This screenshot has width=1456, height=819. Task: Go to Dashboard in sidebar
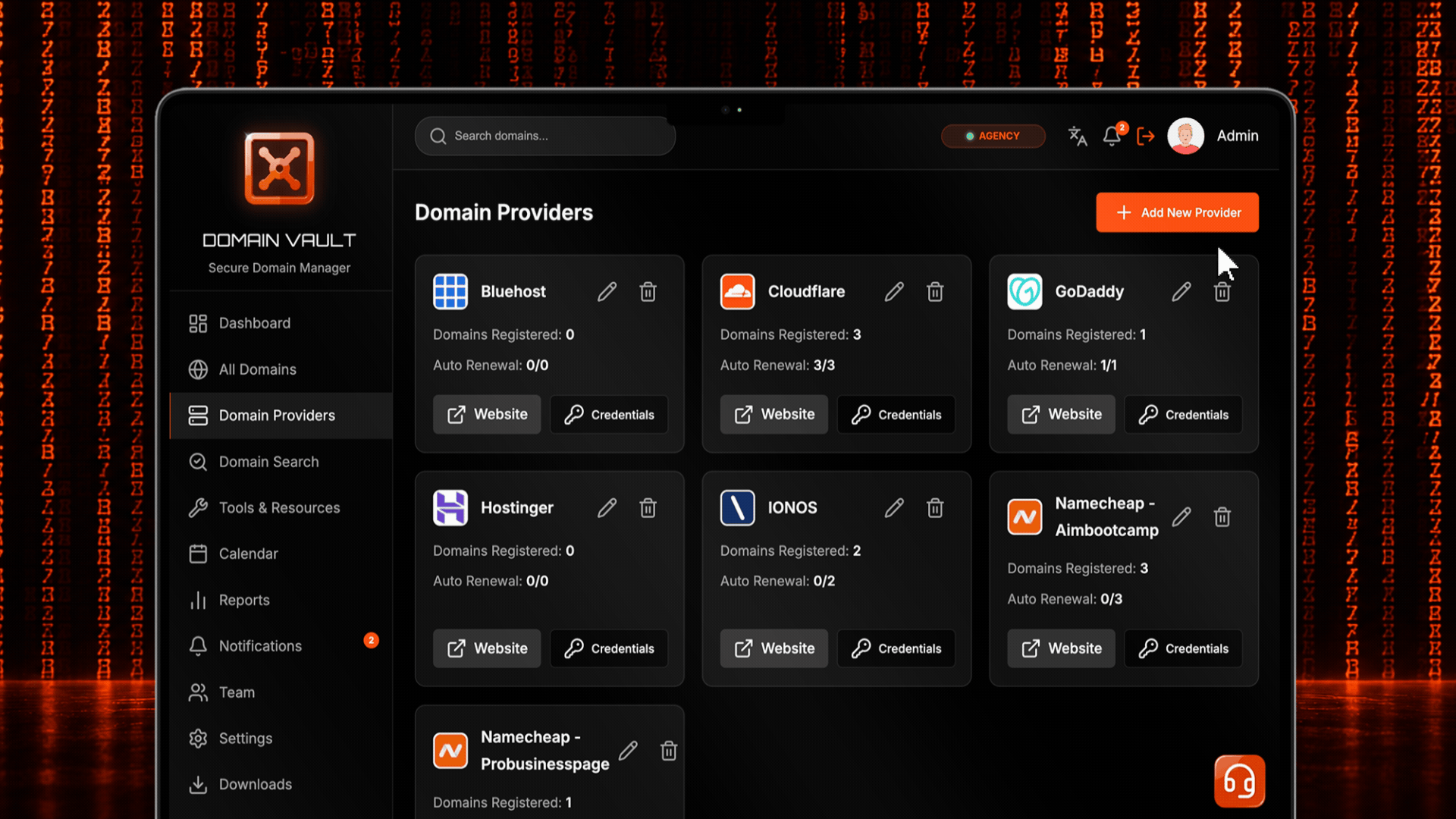[x=281, y=324]
